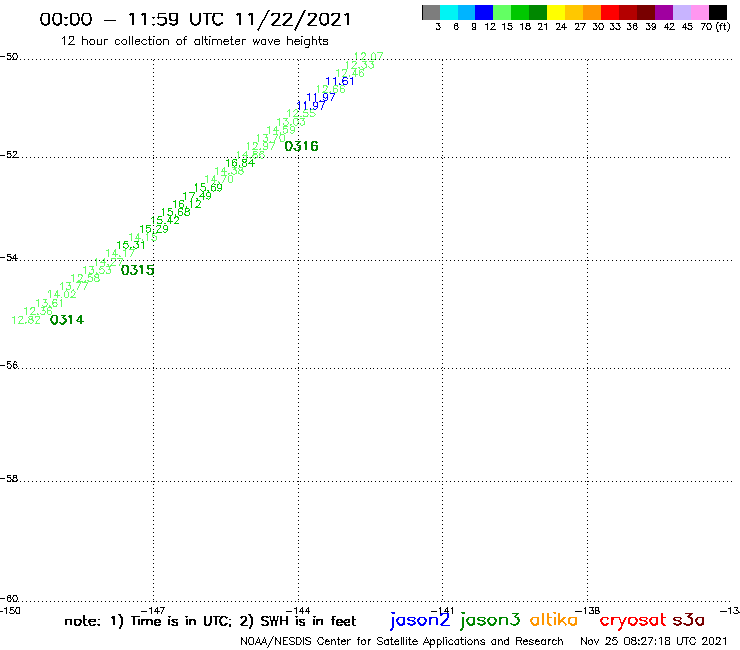
Task: Click the wave height value 15.31
Action: click(131, 245)
